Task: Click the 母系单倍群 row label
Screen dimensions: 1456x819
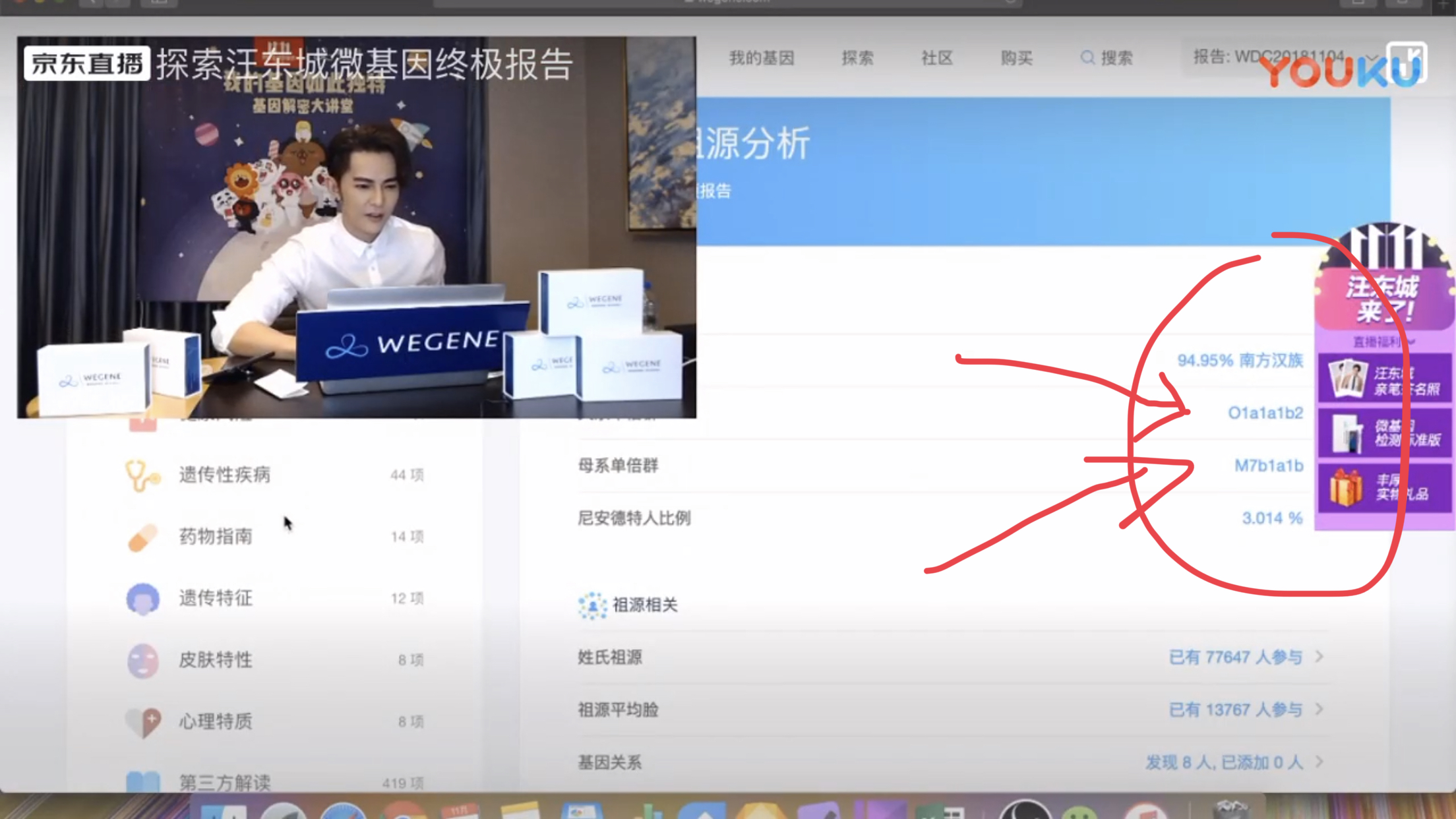Action: pyautogui.click(x=618, y=466)
